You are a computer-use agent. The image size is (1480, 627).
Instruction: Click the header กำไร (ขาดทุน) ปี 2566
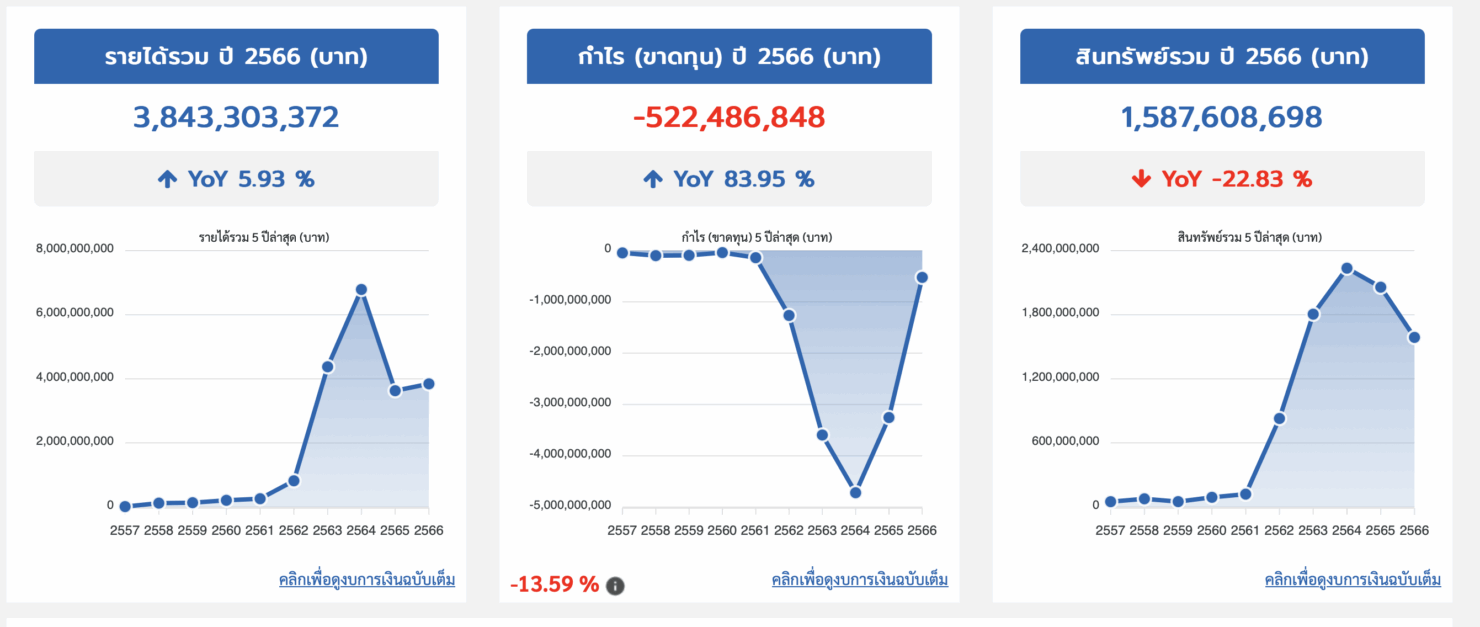(x=729, y=57)
